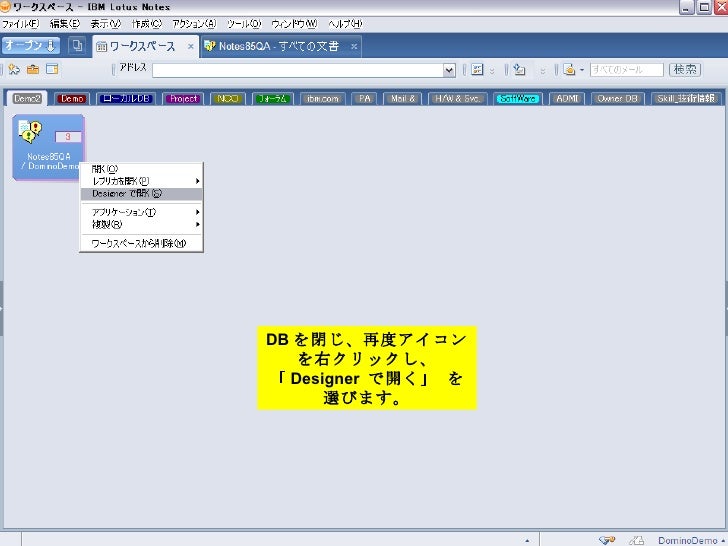The width and height of the screenshot is (728, 546).
Task: Expand アプリケーション(T) submenu
Action: click(x=142, y=212)
